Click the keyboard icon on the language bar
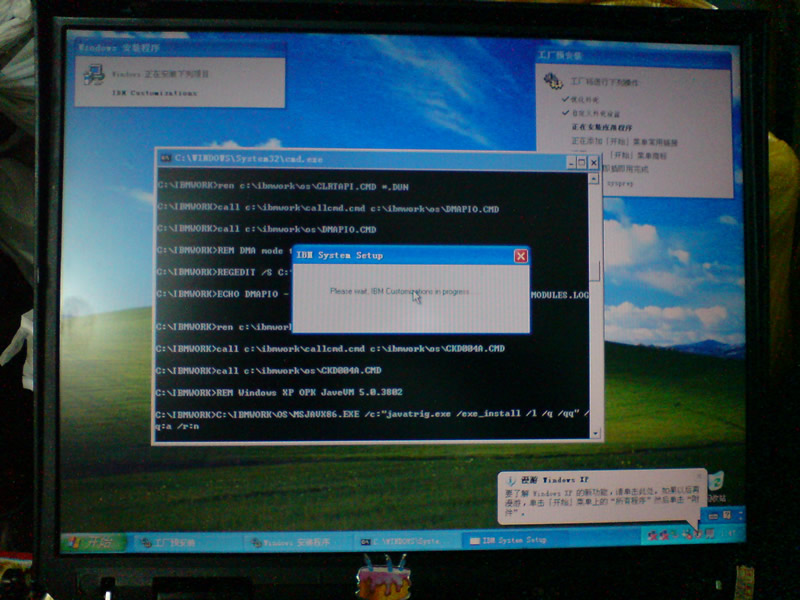The width and height of the screenshot is (800, 600). 713,516
